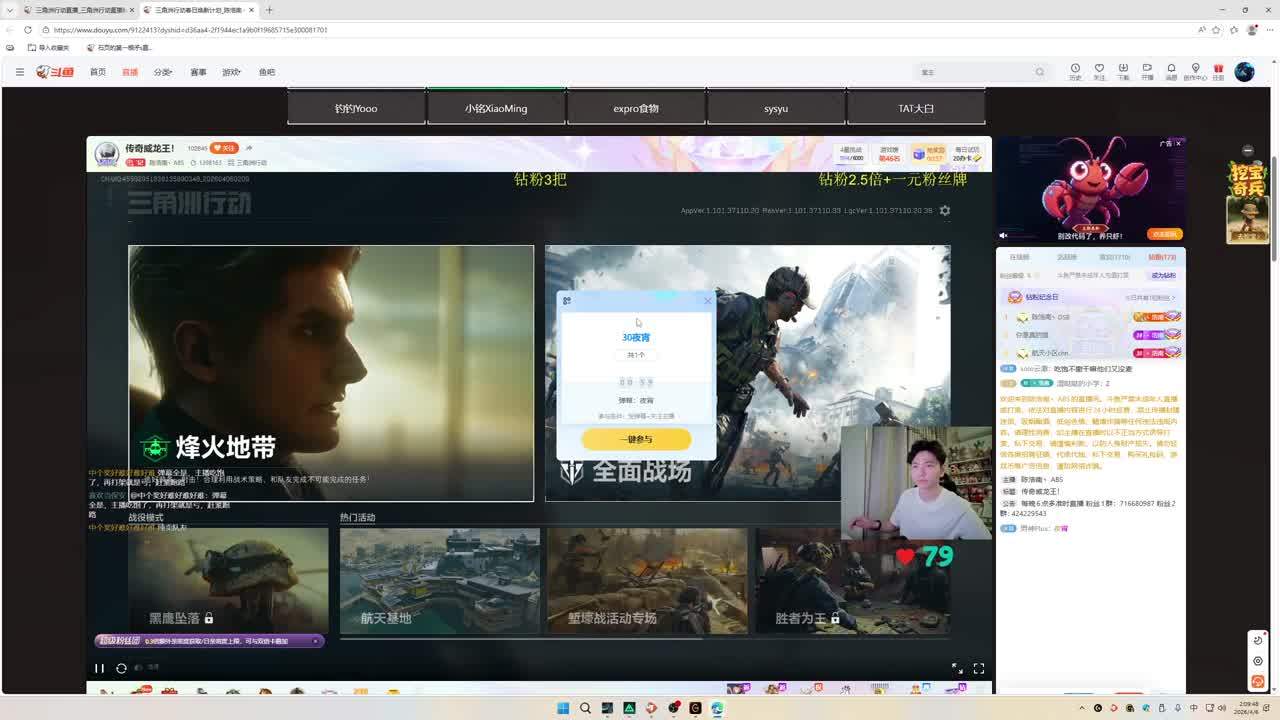Follow streamer with the orange heart button

[224, 148]
